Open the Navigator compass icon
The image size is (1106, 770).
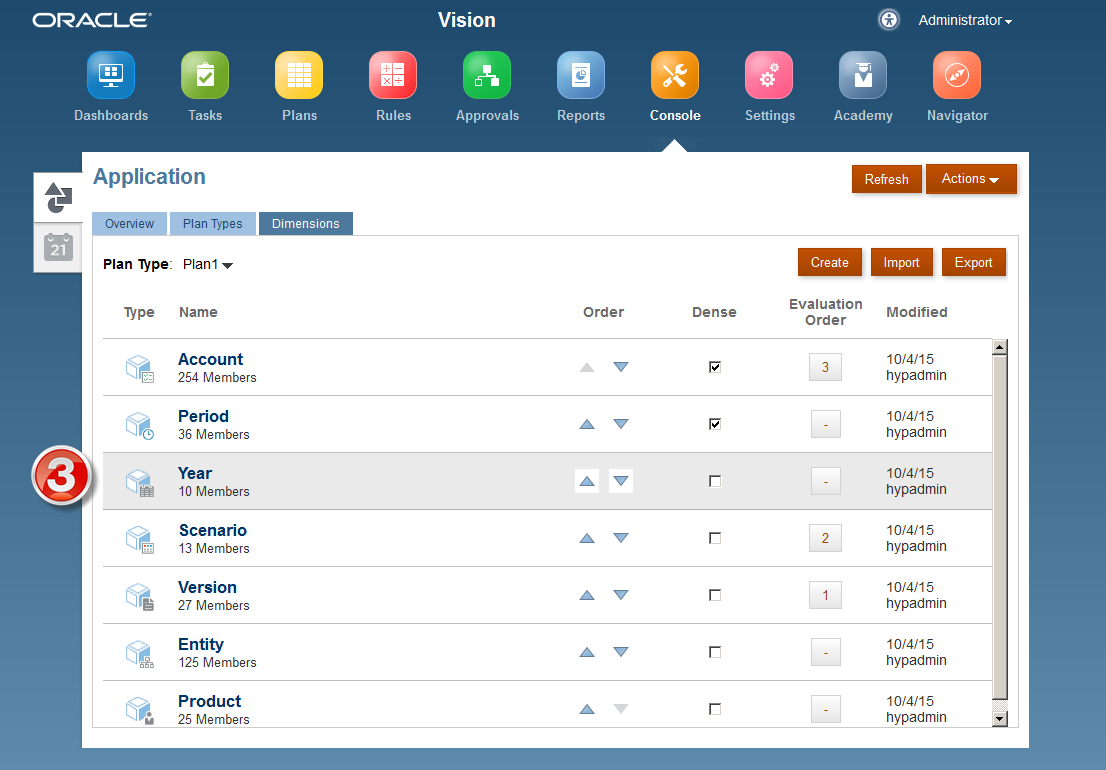point(957,75)
